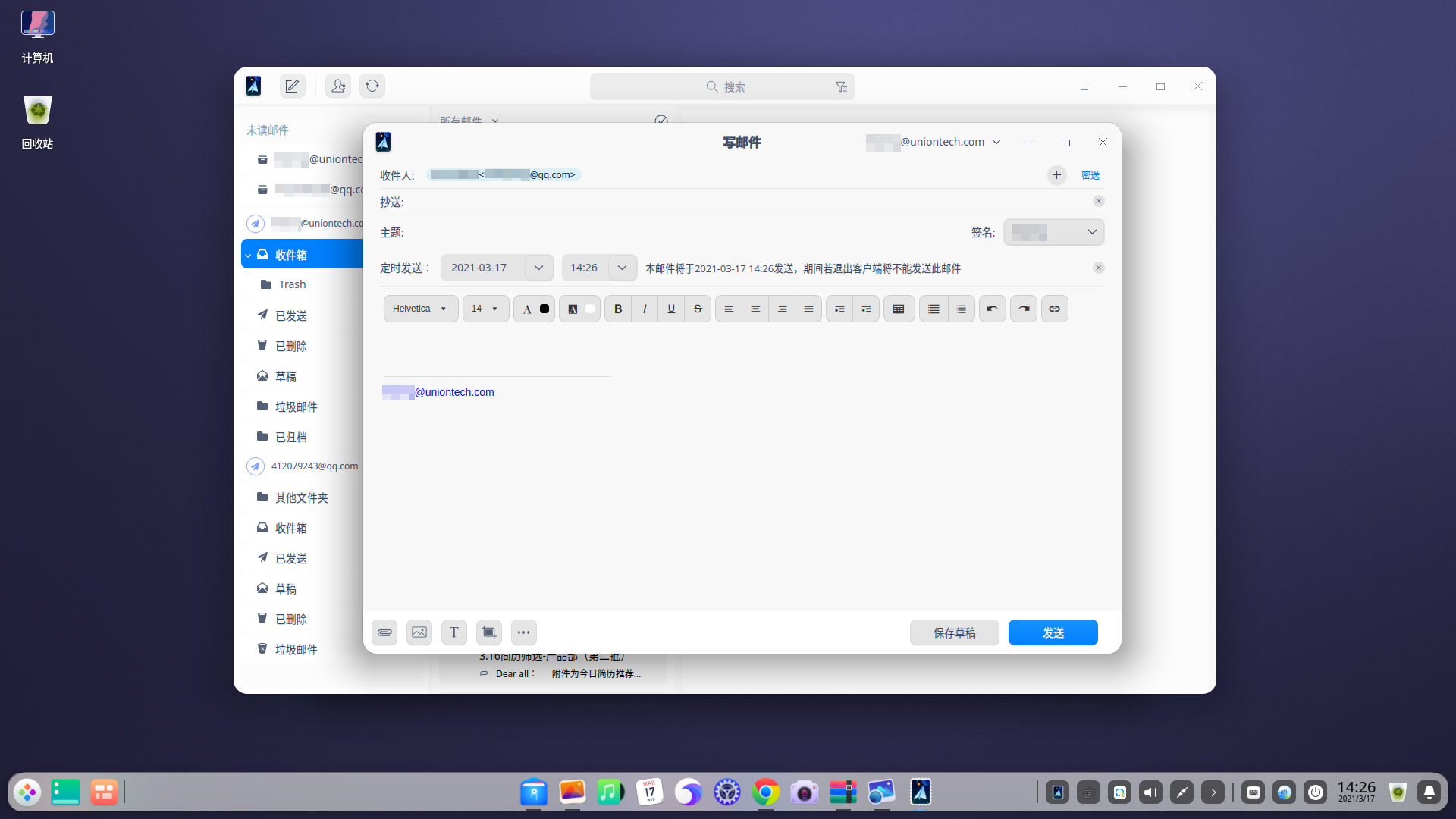Open the Trash folder in sidebar
1456x819 pixels.
[292, 284]
